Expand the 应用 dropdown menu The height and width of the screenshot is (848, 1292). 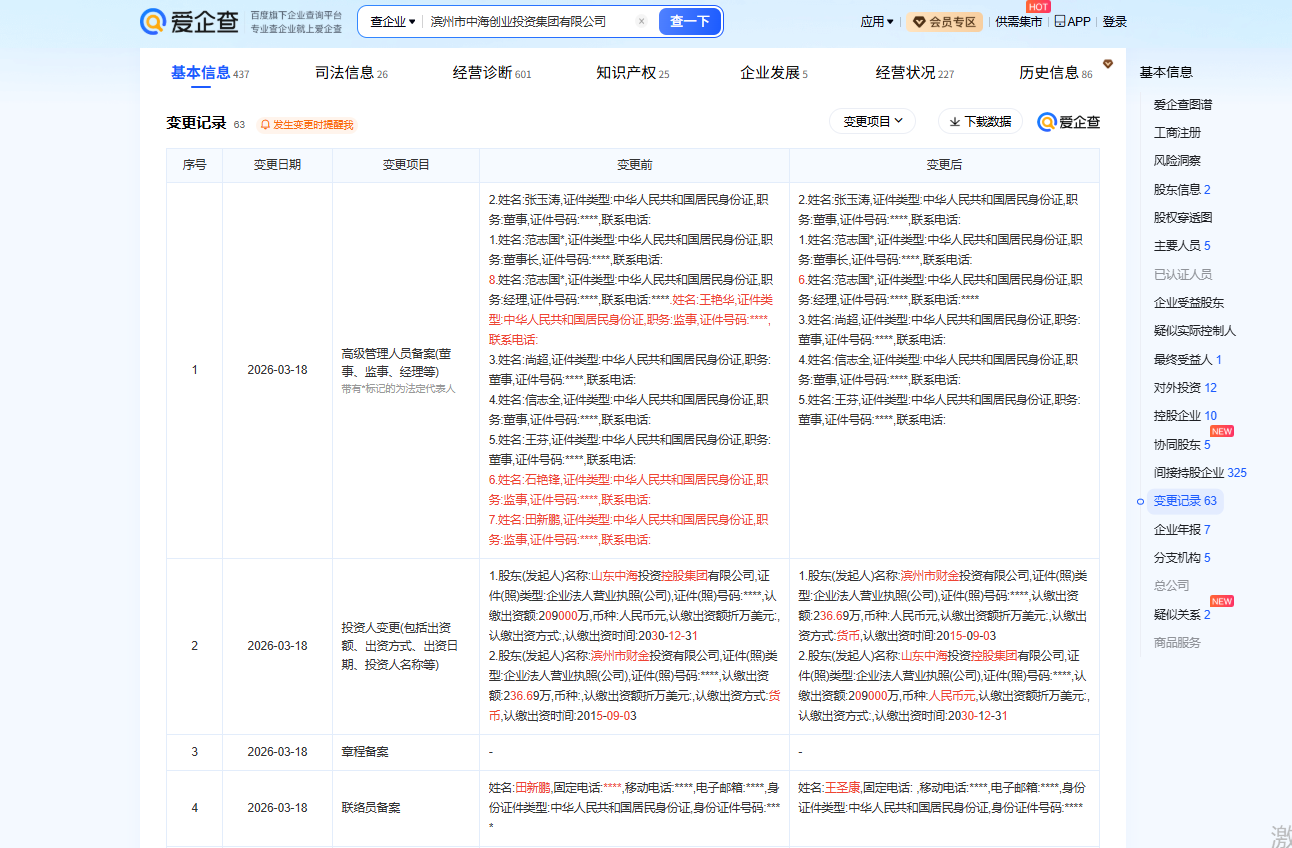click(877, 21)
